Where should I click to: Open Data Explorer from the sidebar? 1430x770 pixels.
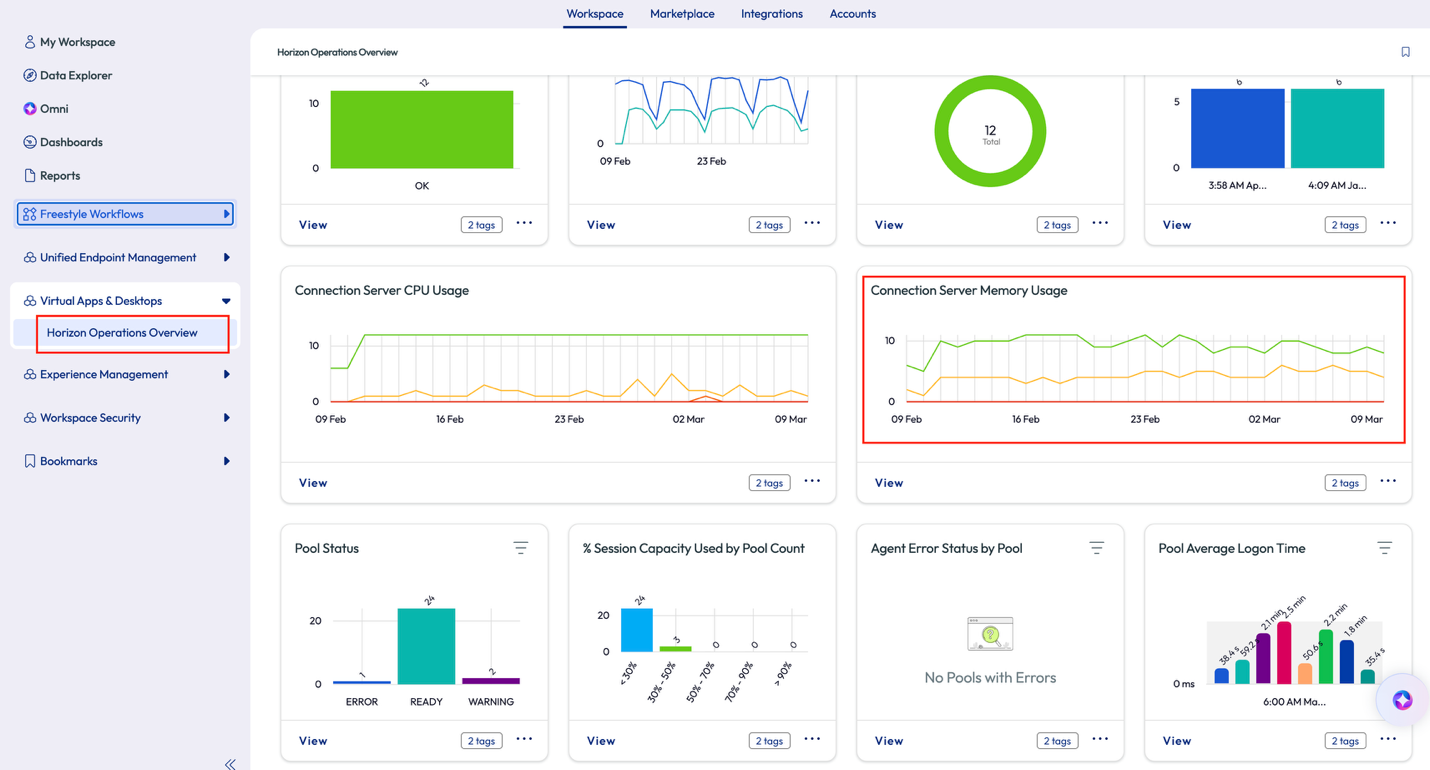[x=76, y=76]
